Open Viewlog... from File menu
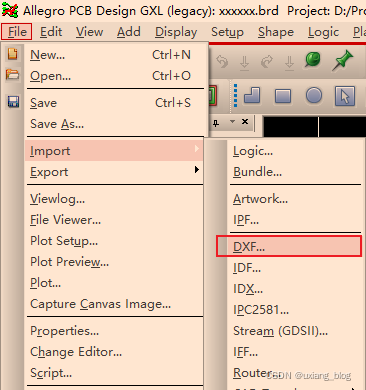 [x=114, y=199]
